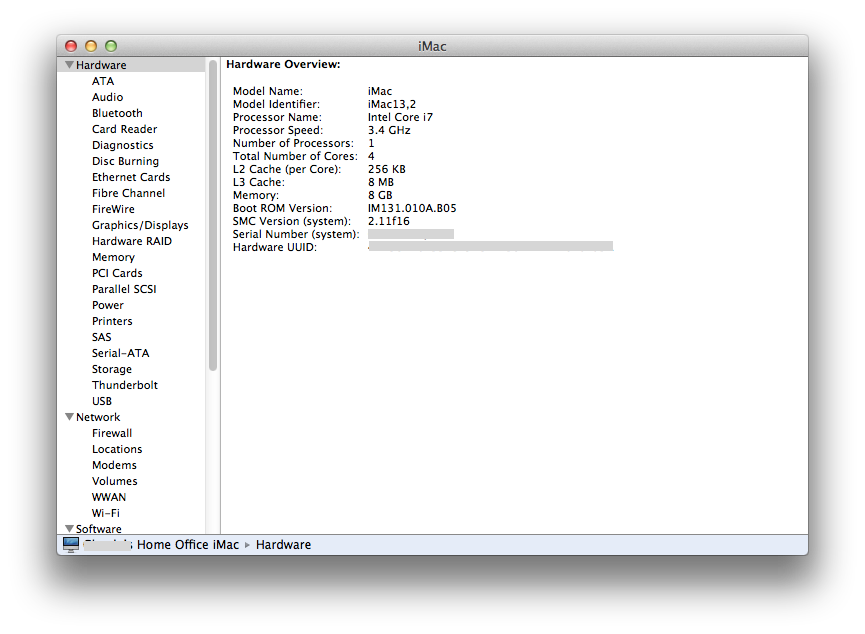Collapse the Software disclosure triangle

(x=70, y=528)
